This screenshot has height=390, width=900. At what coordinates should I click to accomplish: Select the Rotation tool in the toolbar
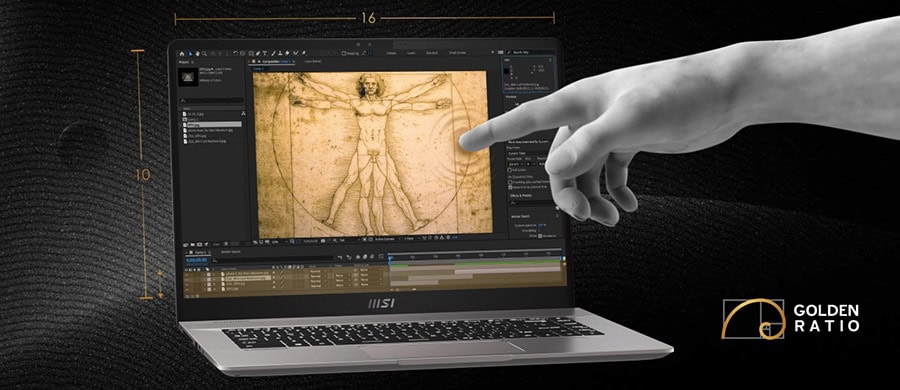(236, 53)
